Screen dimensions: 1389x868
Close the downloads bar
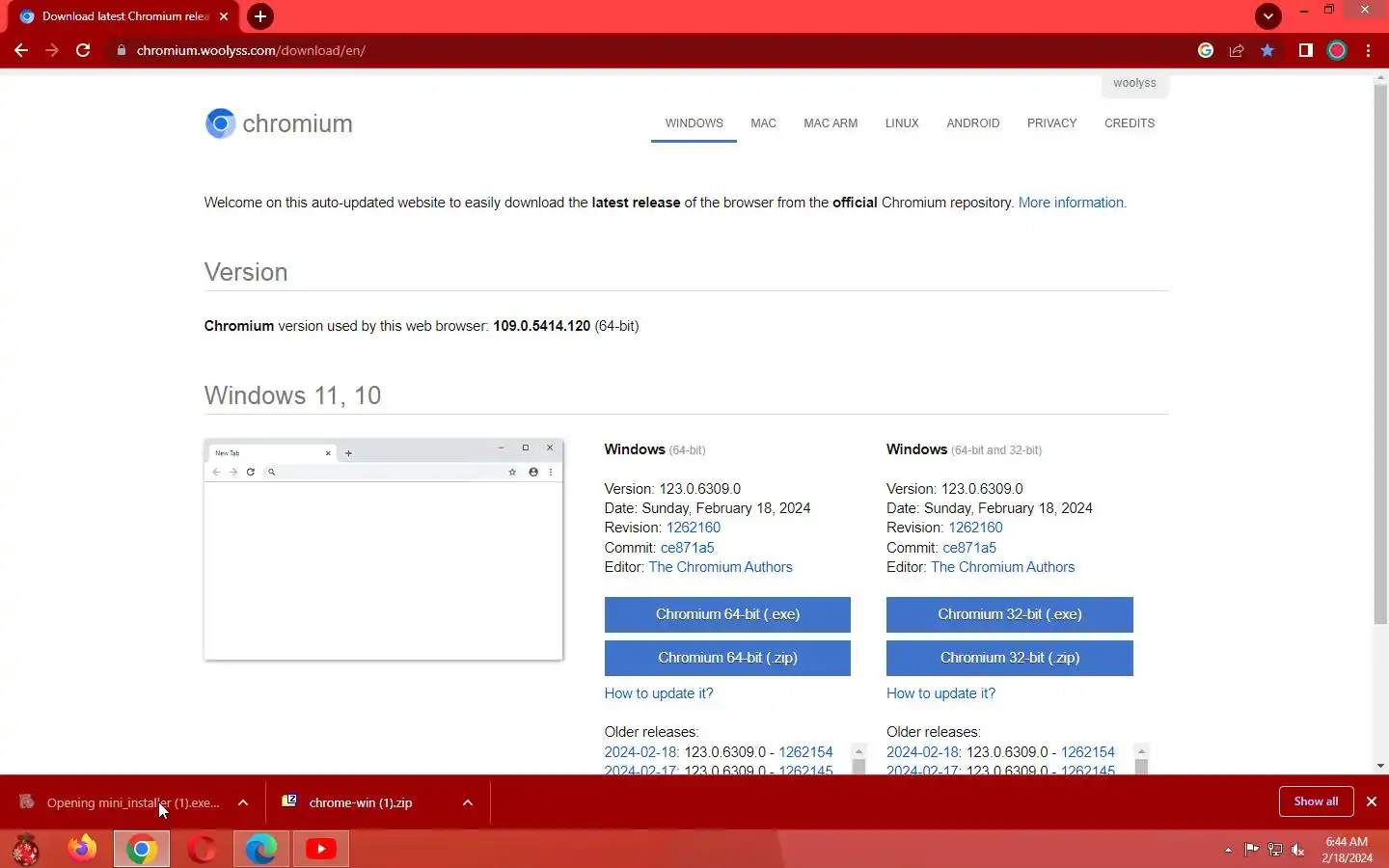1372,801
